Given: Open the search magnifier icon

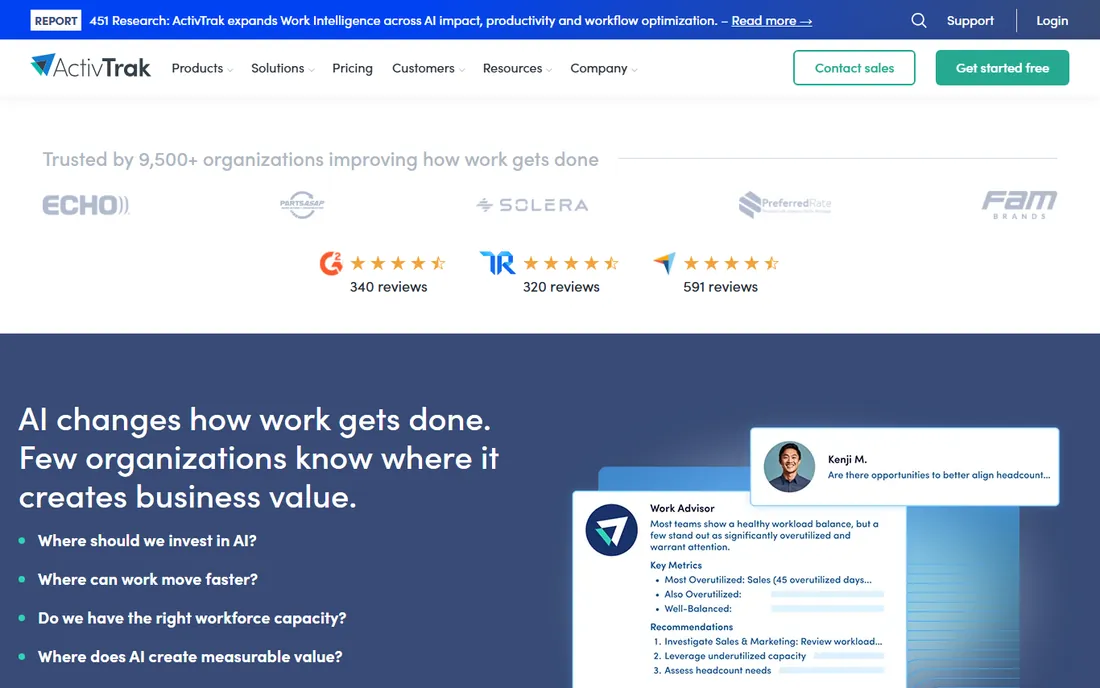Looking at the screenshot, I should point(918,20).
